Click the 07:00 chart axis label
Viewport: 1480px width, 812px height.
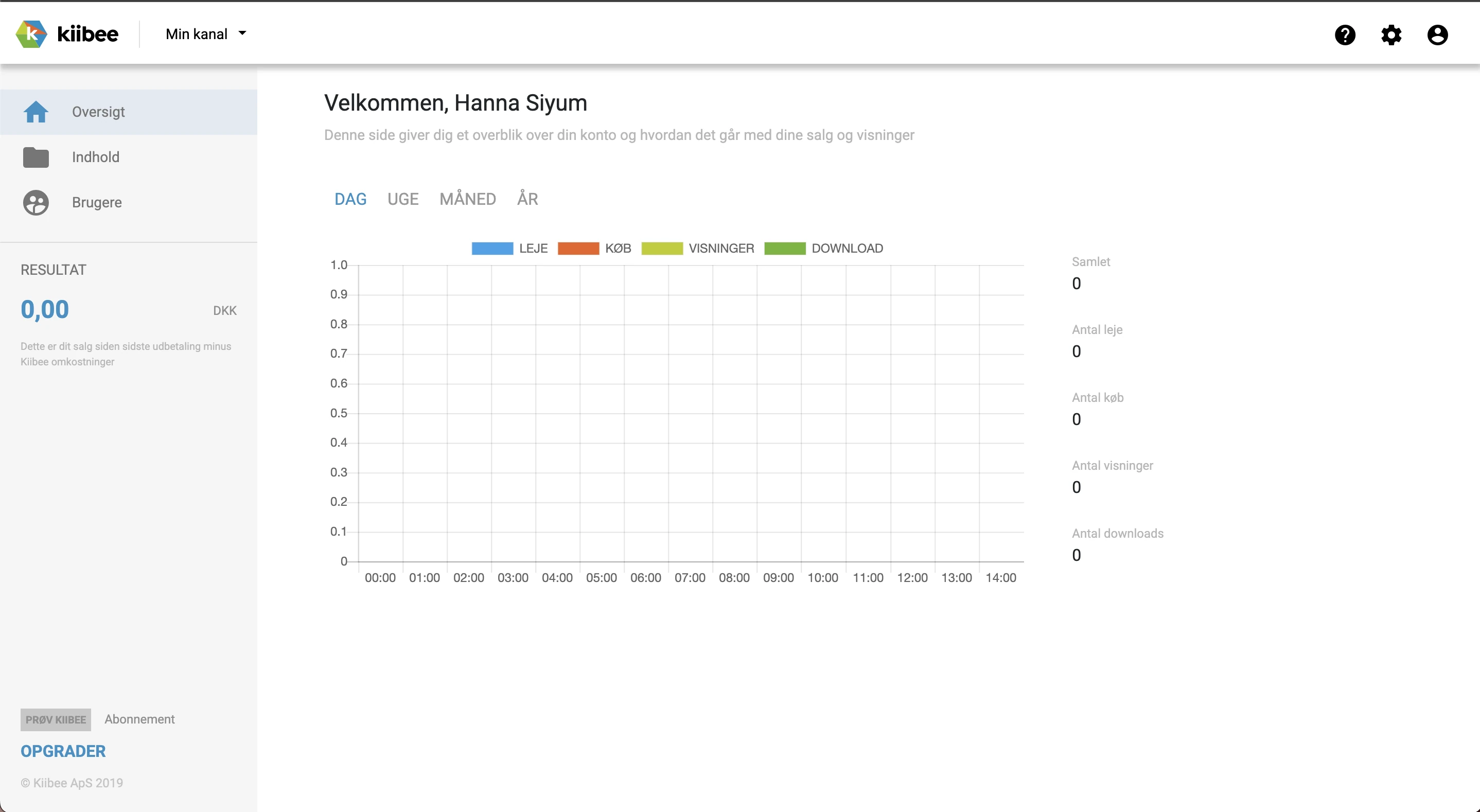pos(690,577)
